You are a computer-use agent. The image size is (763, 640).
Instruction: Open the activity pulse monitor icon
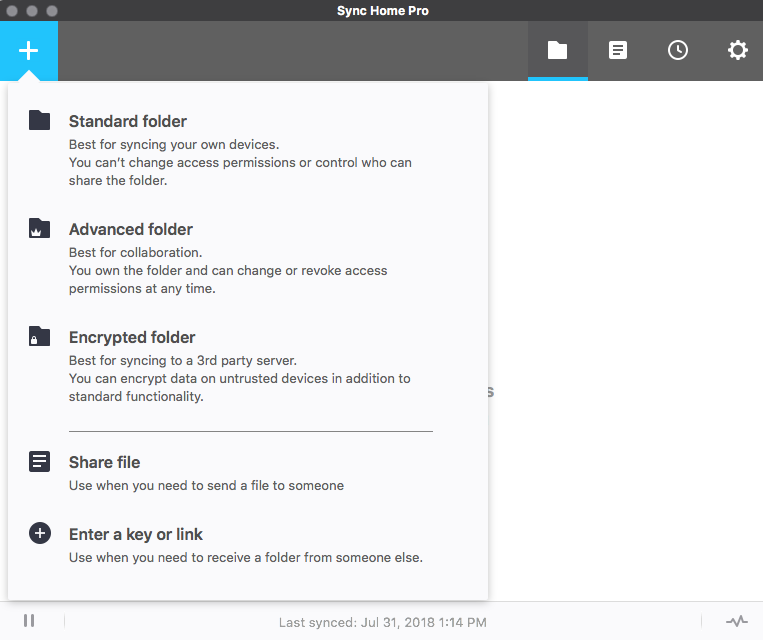pos(736,621)
